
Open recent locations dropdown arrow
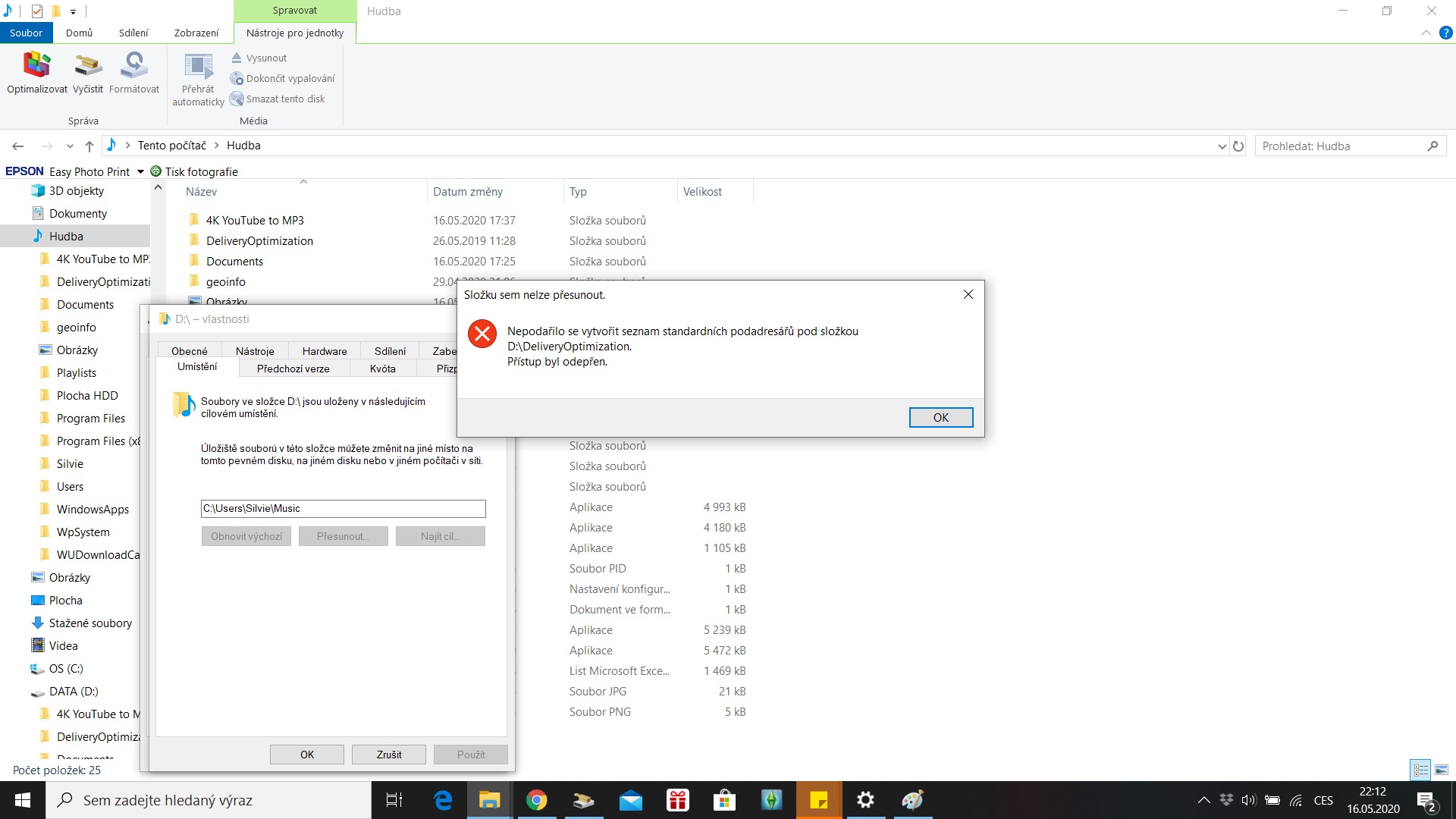[x=70, y=146]
